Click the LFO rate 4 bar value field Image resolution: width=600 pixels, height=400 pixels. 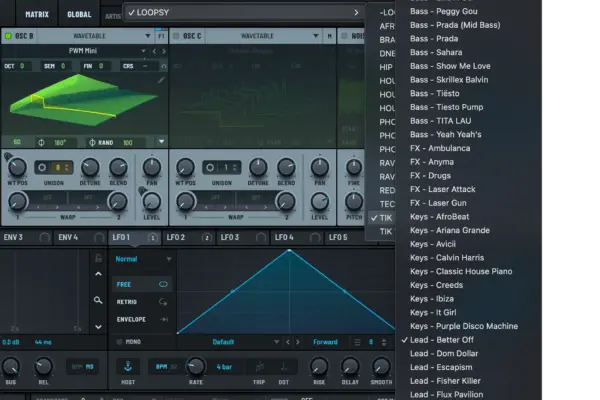225,367
